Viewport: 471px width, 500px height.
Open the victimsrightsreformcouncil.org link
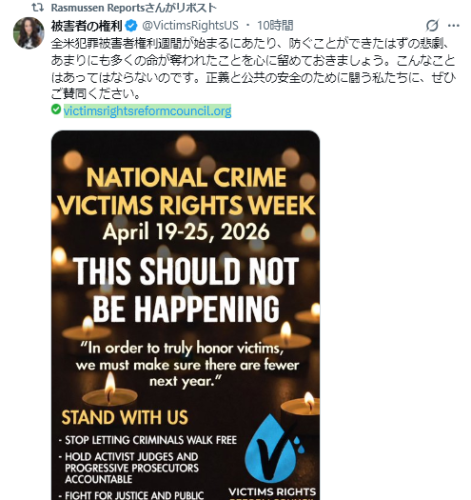[x=147, y=111]
